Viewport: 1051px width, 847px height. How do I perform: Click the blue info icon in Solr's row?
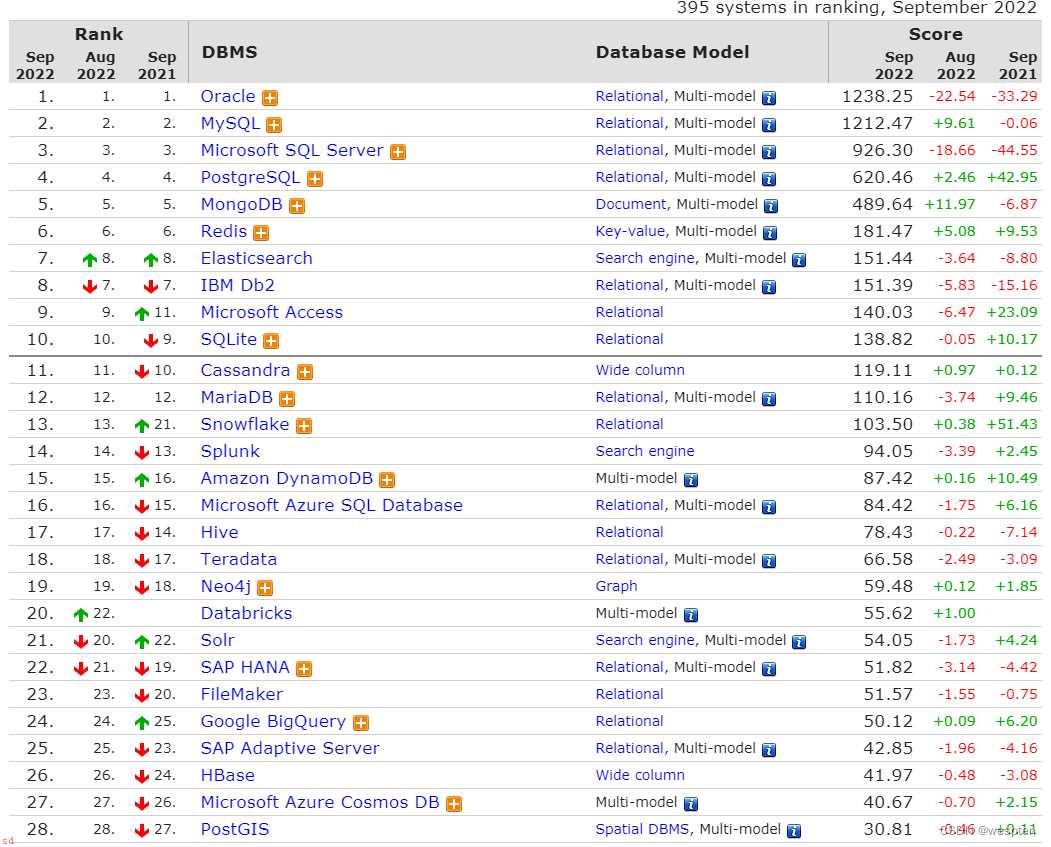point(799,641)
